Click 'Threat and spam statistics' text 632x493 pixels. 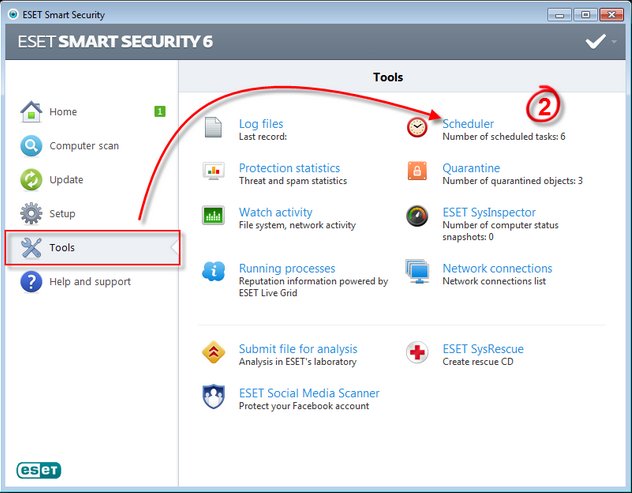point(293,181)
